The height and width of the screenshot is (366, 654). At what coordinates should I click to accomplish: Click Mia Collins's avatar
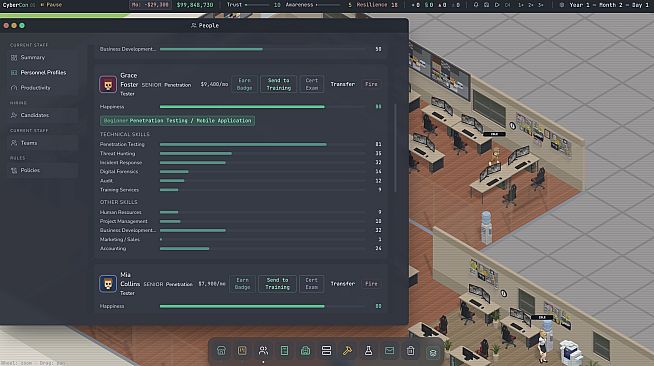(x=108, y=284)
